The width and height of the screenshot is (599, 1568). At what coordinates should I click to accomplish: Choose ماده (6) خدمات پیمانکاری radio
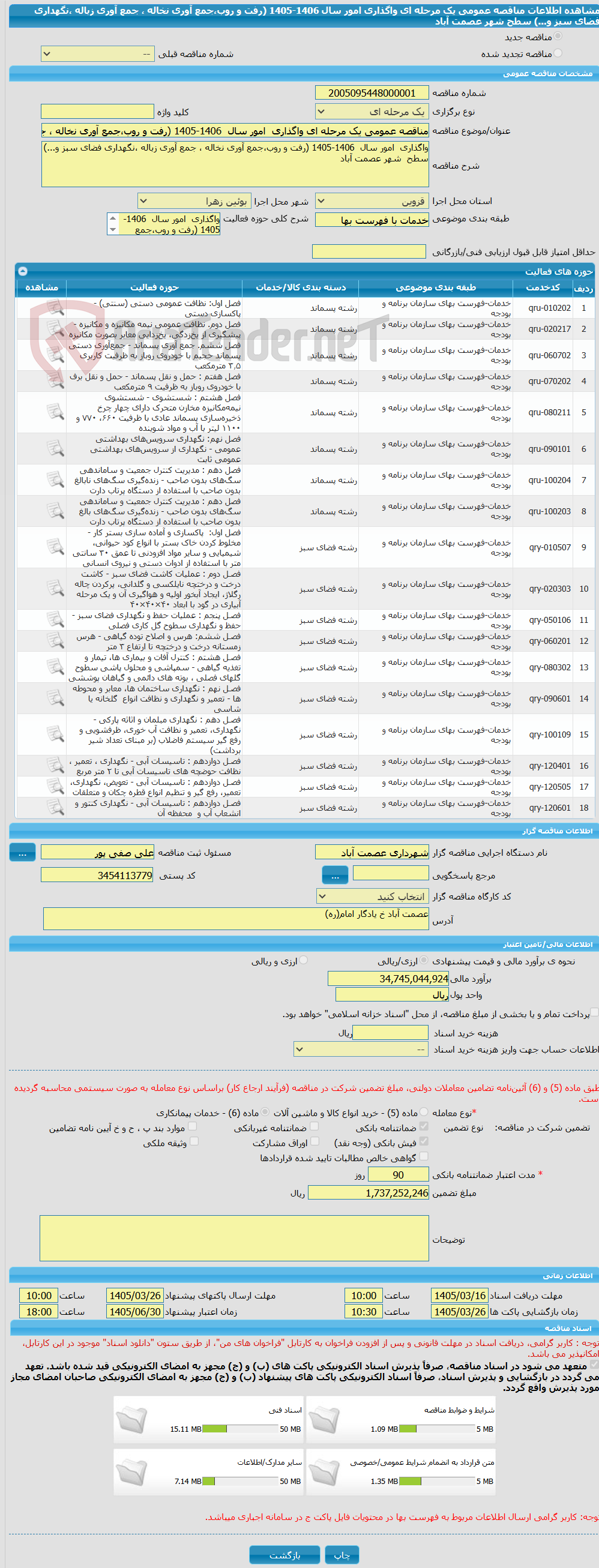pyautogui.click(x=265, y=1111)
